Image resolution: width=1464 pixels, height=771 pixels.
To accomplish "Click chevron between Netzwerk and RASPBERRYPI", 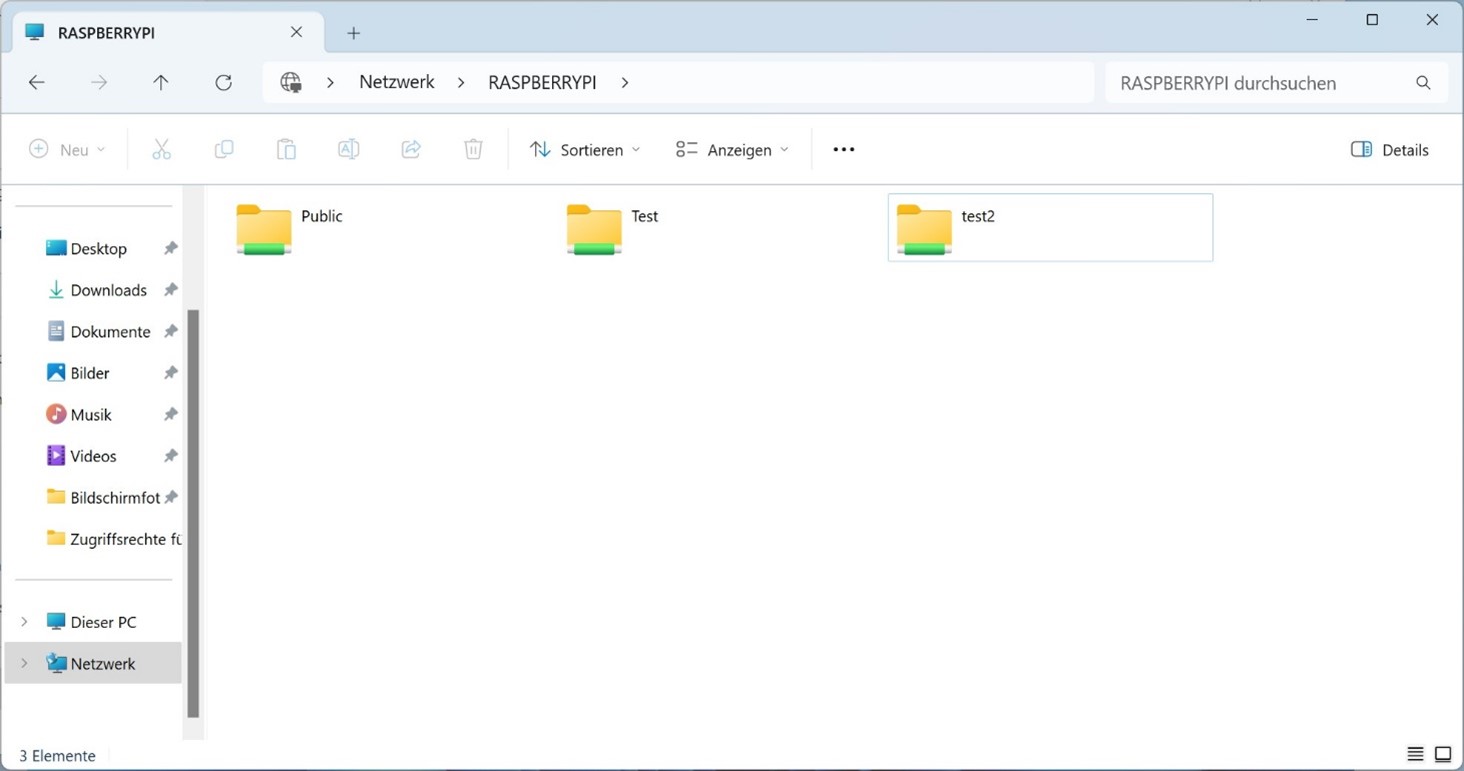I will tap(461, 83).
